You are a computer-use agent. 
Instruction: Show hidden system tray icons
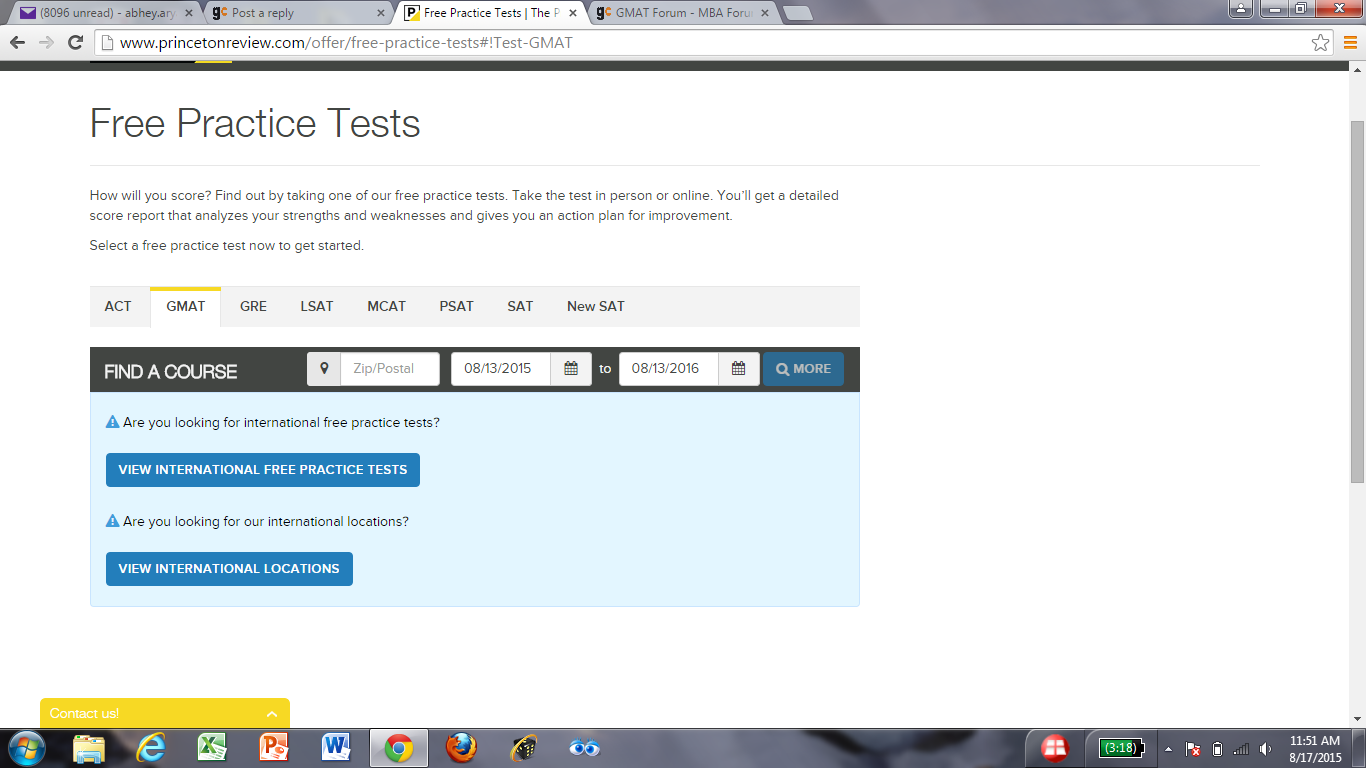point(1168,749)
